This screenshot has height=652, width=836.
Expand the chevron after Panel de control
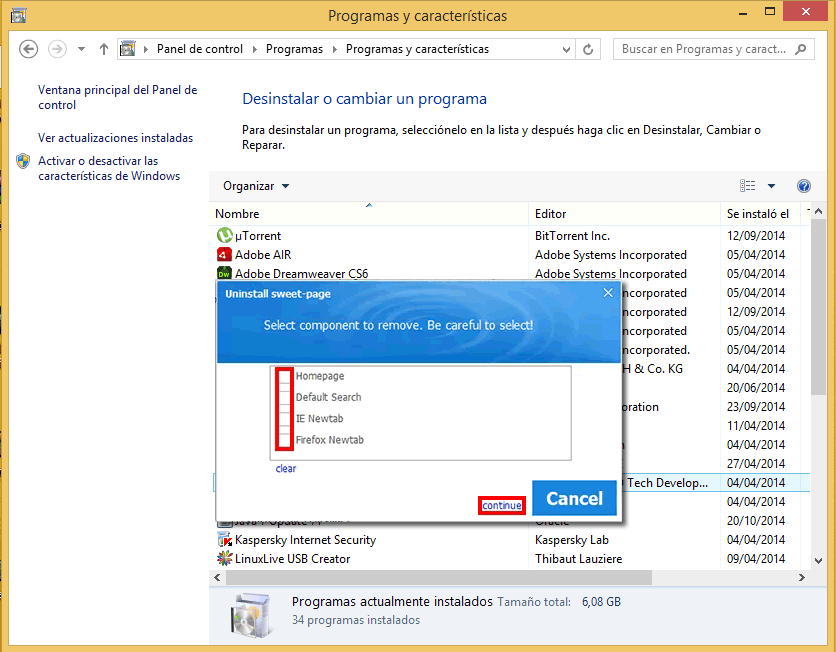click(x=255, y=49)
